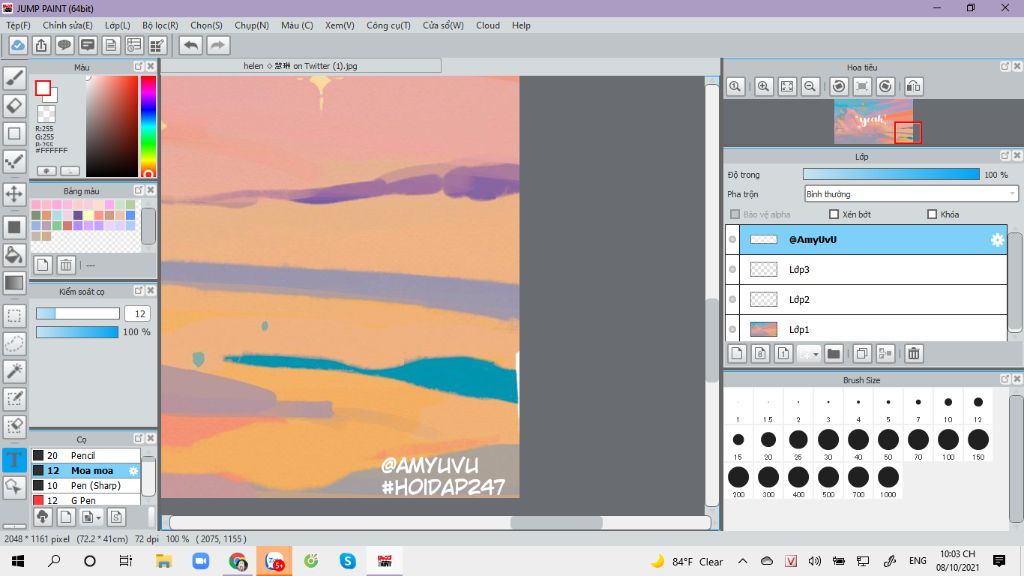Click the rainbow hue bar
The width and height of the screenshot is (1024, 576).
[x=148, y=126]
